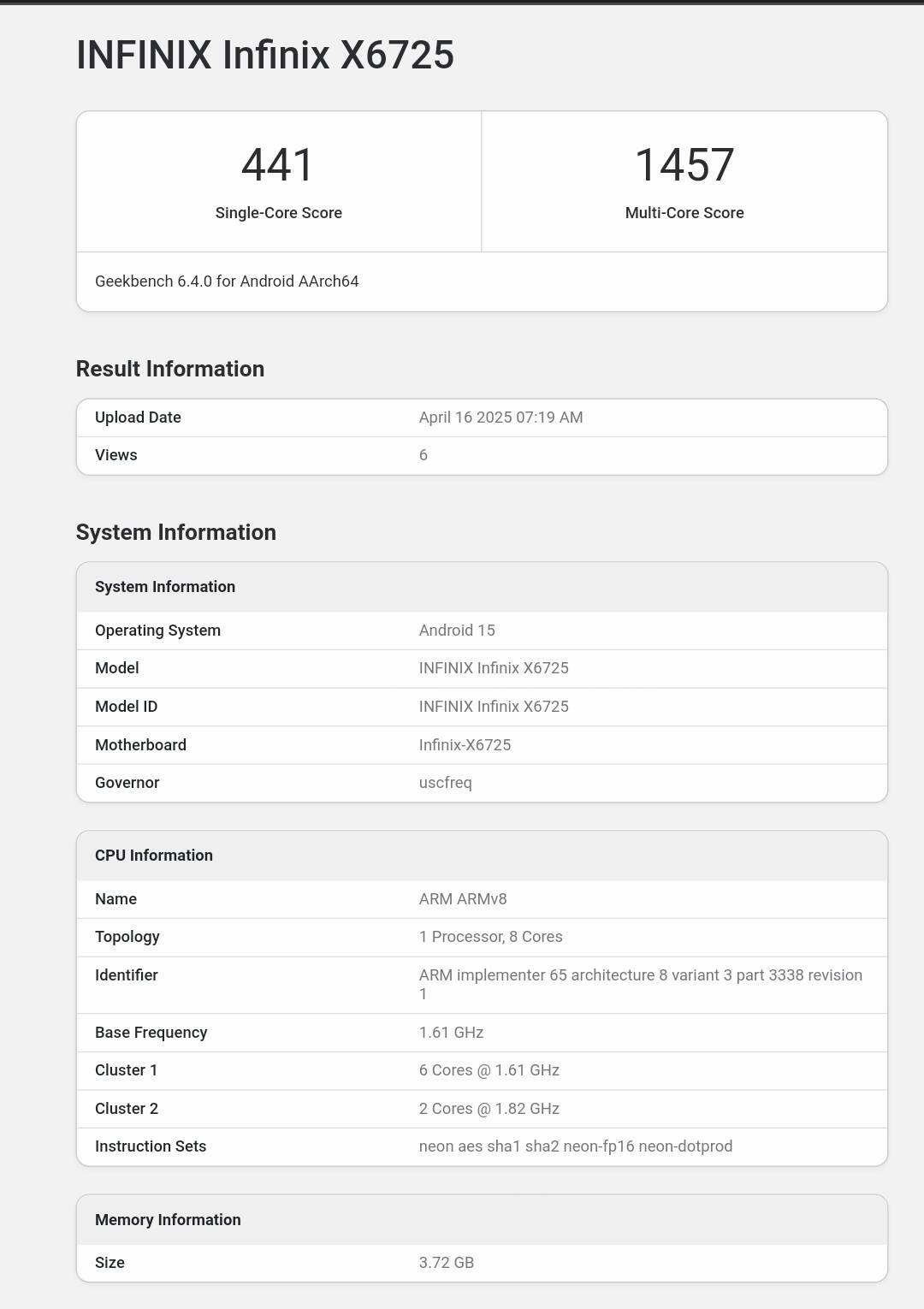The width and height of the screenshot is (924, 1309).
Task: Select the governor value uscfreq
Action: click(446, 783)
